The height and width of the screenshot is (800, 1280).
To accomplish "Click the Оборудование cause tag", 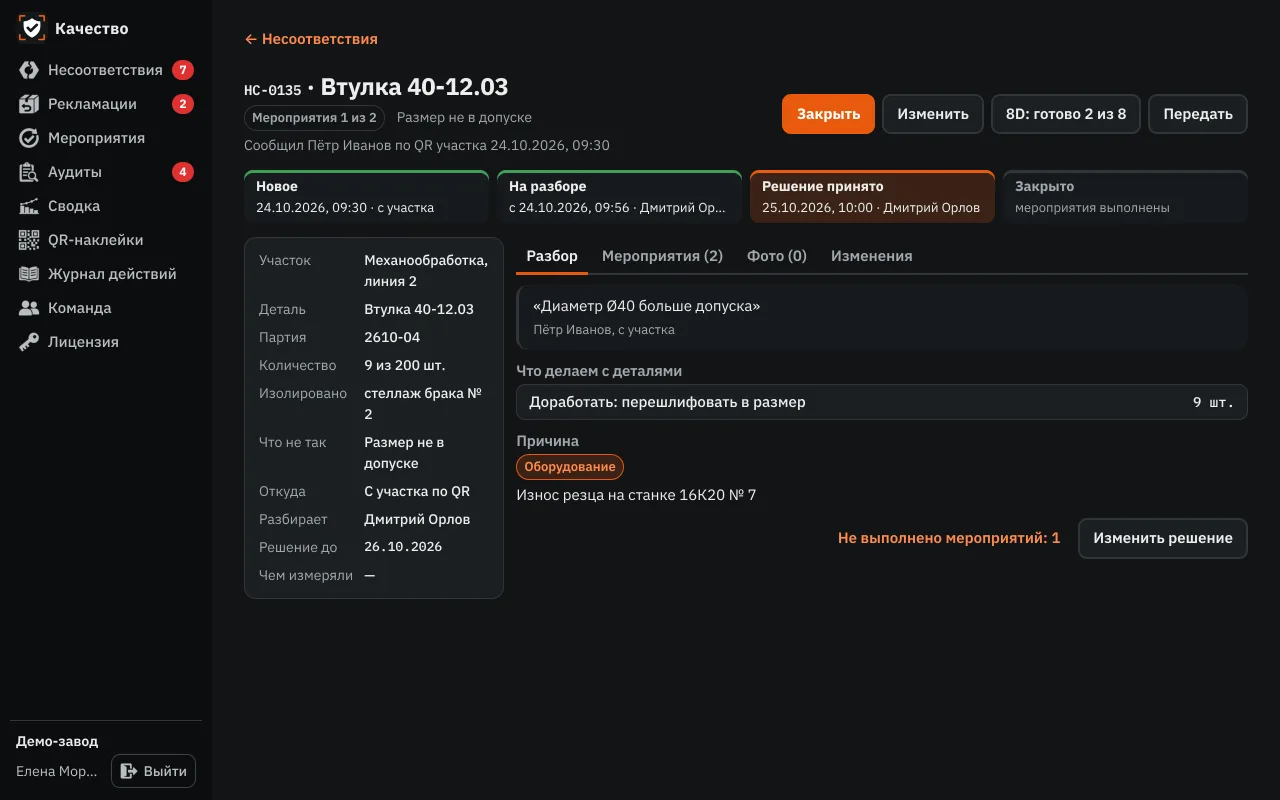I will pos(570,467).
